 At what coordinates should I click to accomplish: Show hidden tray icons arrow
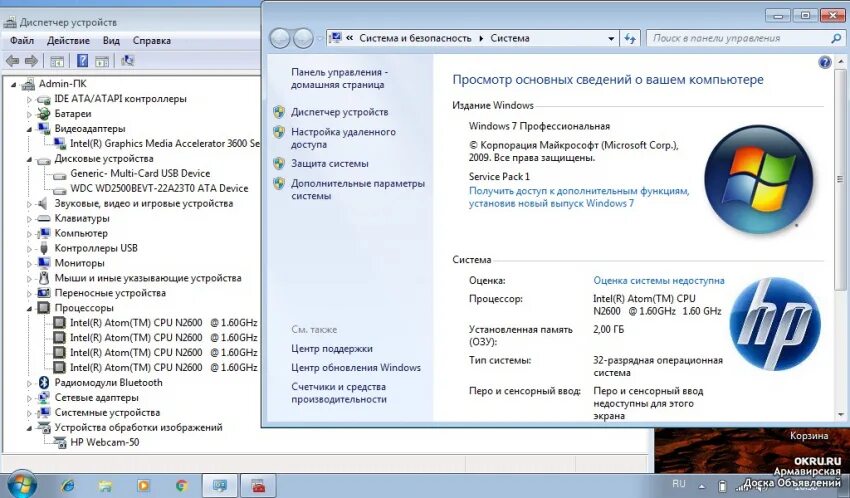tap(701, 486)
